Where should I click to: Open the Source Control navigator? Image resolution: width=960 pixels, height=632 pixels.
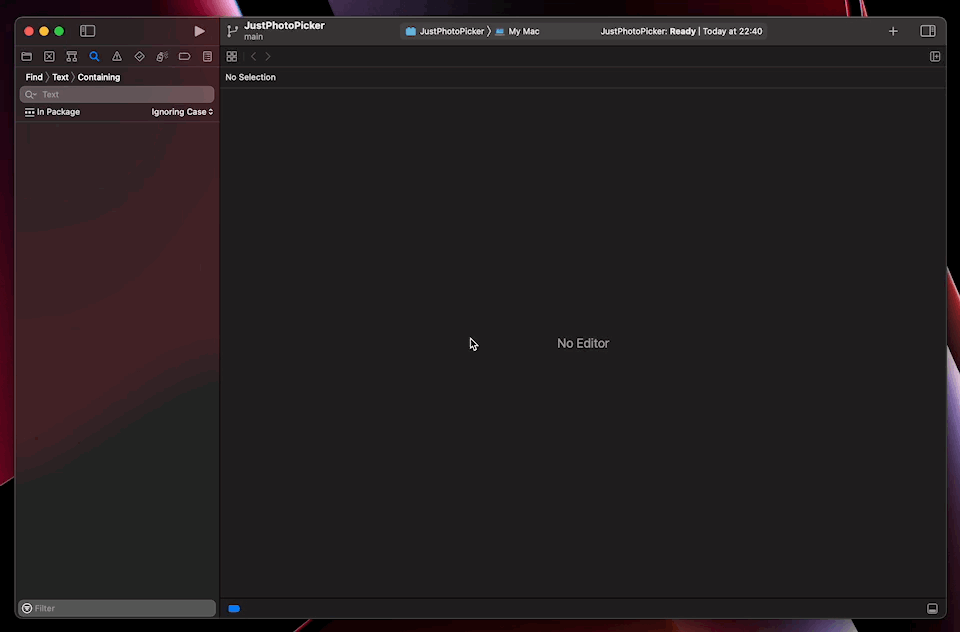49,56
